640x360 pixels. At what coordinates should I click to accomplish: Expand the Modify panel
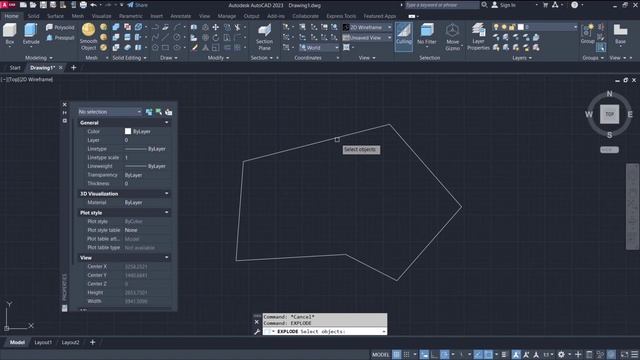[218, 58]
